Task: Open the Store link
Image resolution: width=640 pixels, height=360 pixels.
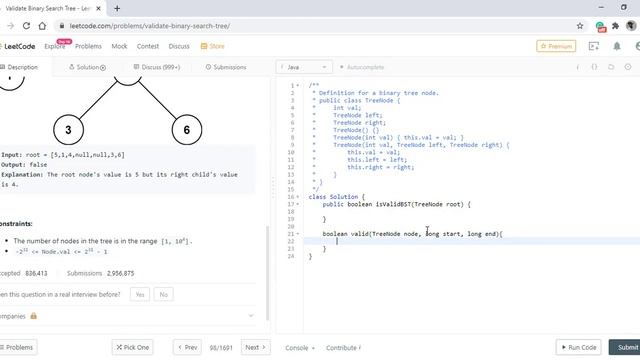Action: pyautogui.click(x=213, y=46)
